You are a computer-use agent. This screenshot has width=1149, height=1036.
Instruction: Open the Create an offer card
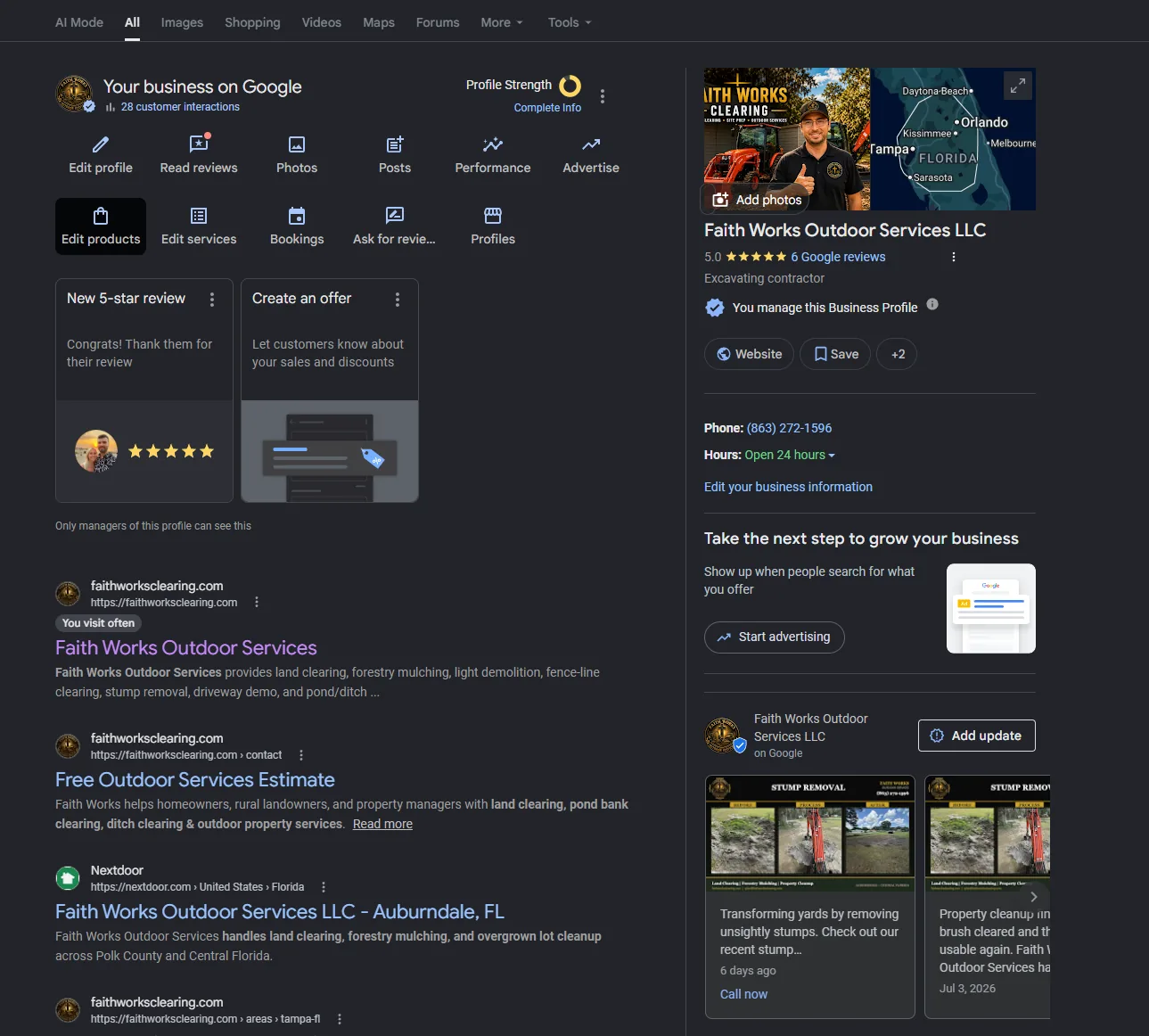tap(330, 391)
